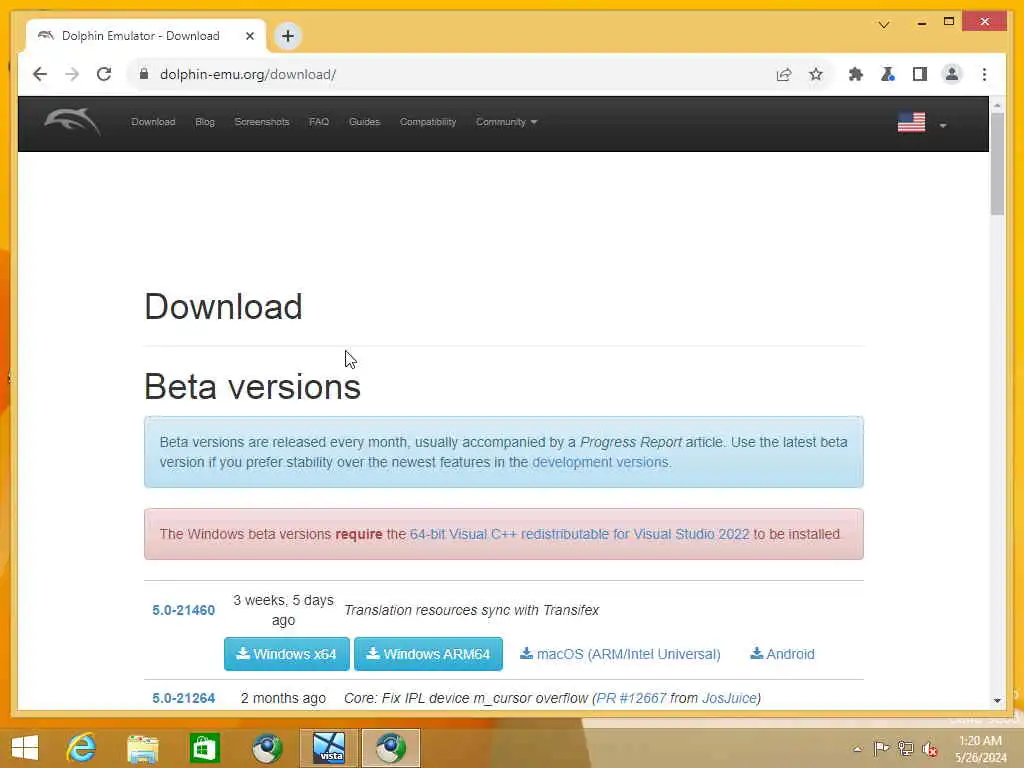Launch Internet Explorer from the taskbar

[81, 748]
